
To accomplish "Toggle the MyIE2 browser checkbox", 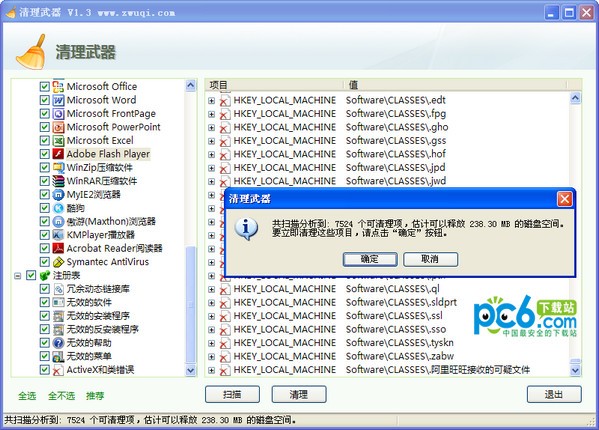I will (45, 194).
